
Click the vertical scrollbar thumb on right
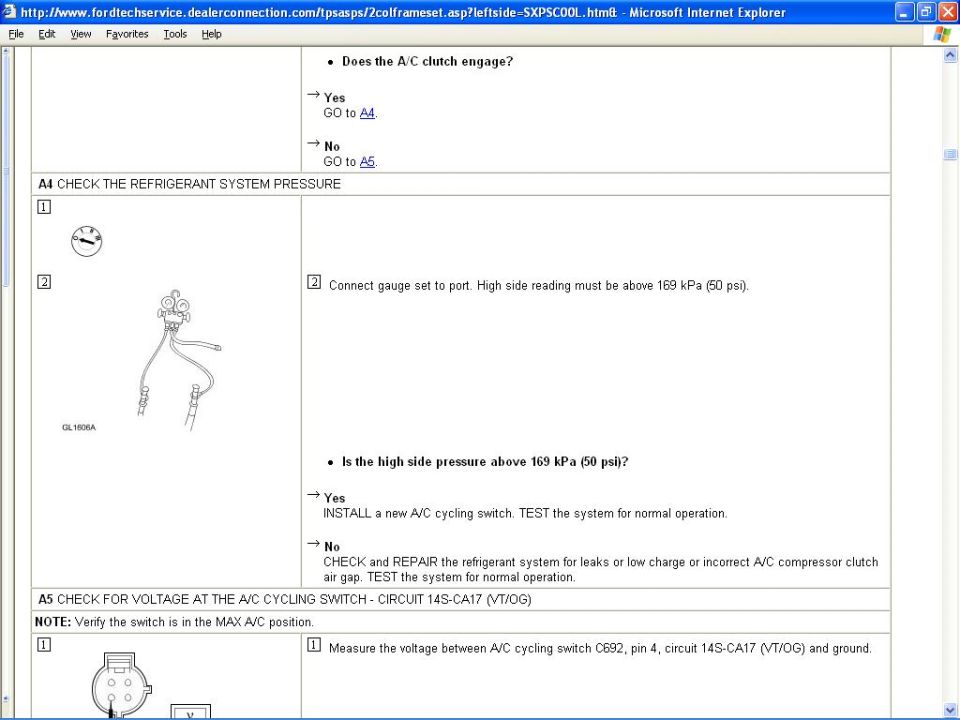[x=950, y=154]
